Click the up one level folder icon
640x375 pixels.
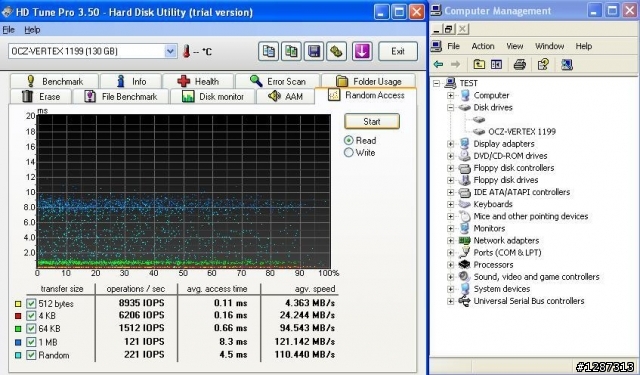pos(479,64)
